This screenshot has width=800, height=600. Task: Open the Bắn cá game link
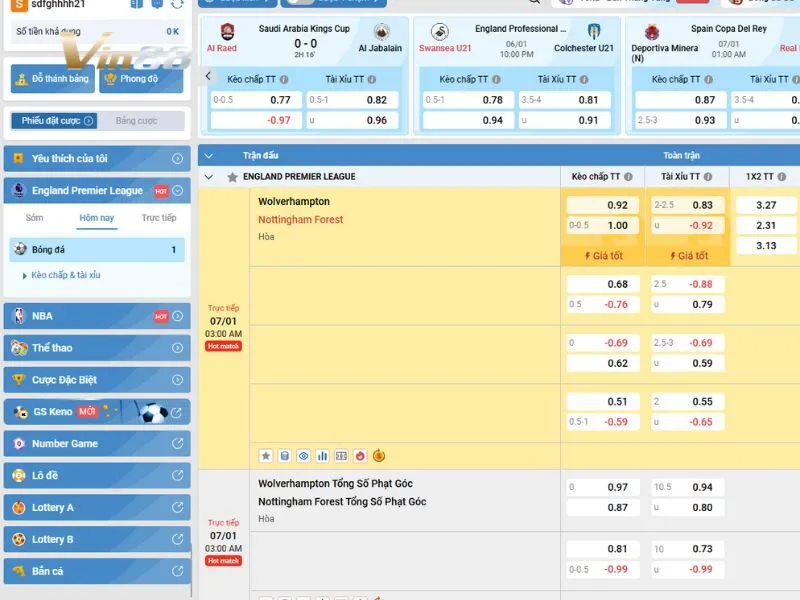click(x=97, y=571)
